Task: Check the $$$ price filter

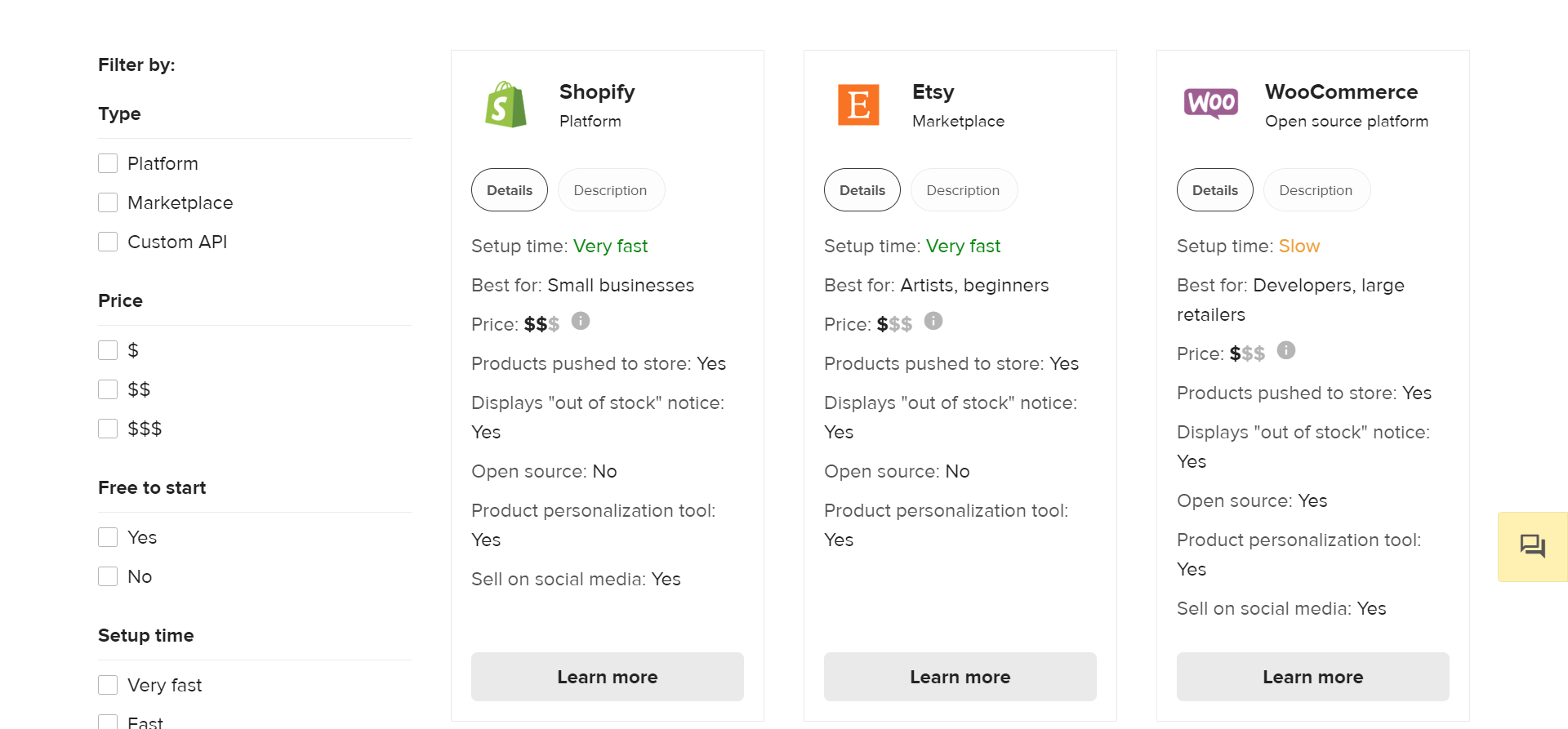Action: coord(107,428)
